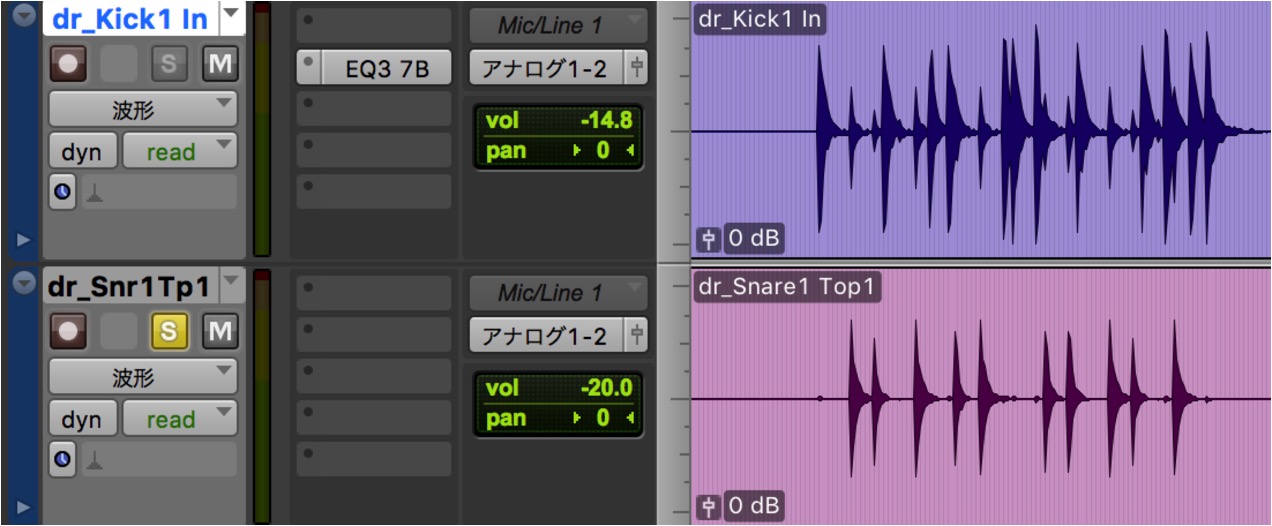The height and width of the screenshot is (526, 1272).
Task: Click dr_Kick1 In volume value -14.8
Action: [606, 121]
